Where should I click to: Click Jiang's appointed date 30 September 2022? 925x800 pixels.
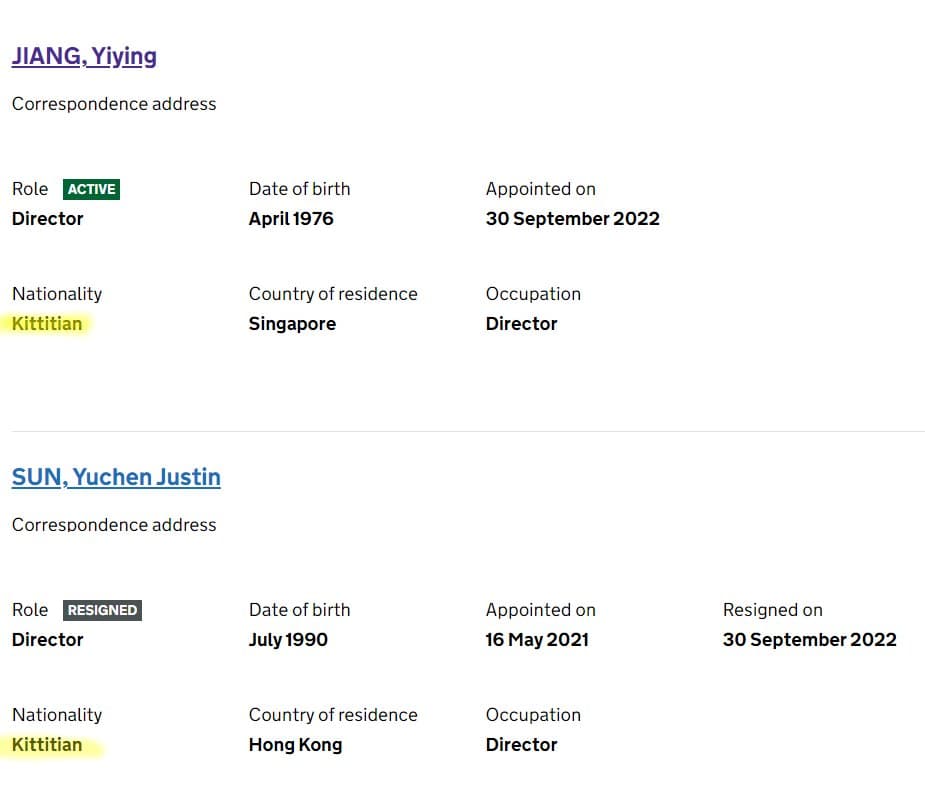[572, 219]
